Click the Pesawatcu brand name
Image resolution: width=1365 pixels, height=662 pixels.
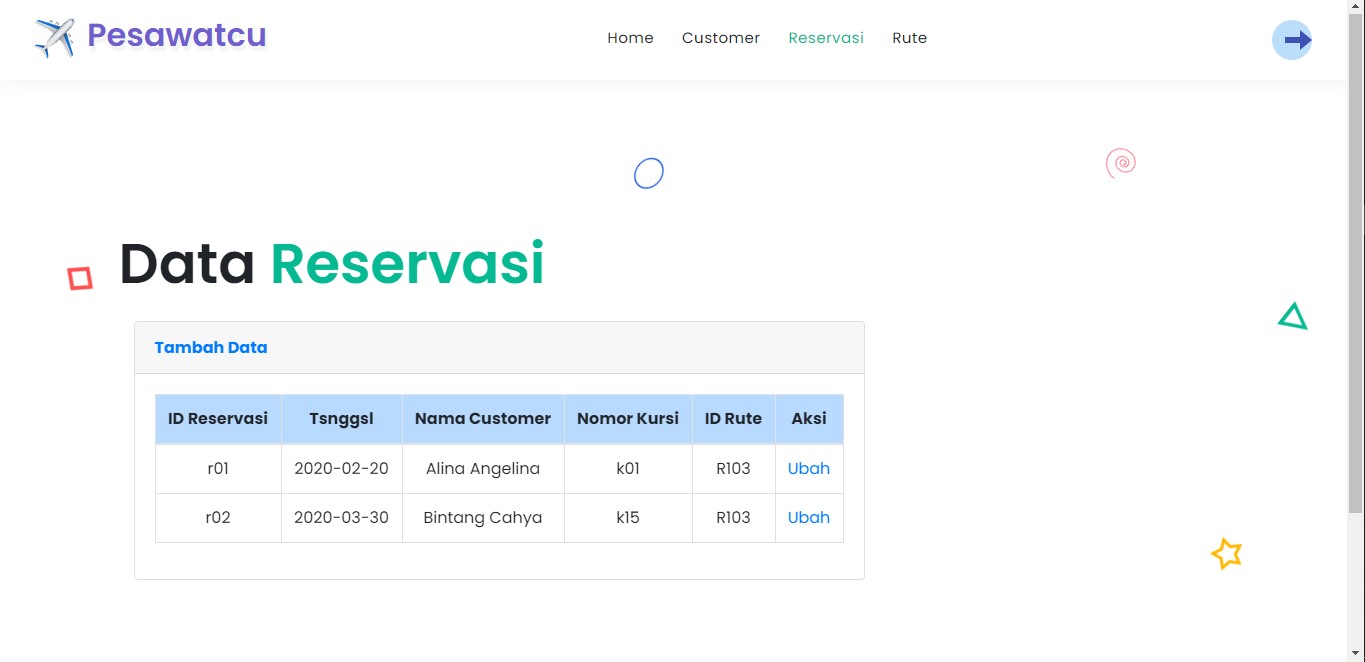pos(176,35)
